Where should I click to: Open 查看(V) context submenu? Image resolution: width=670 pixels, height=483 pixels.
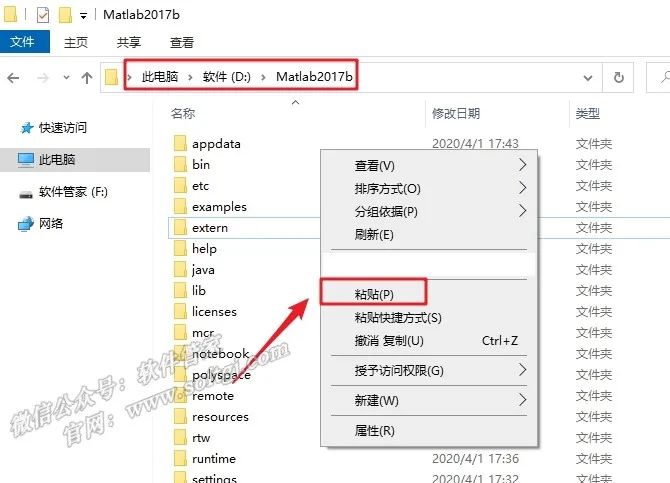(429, 165)
